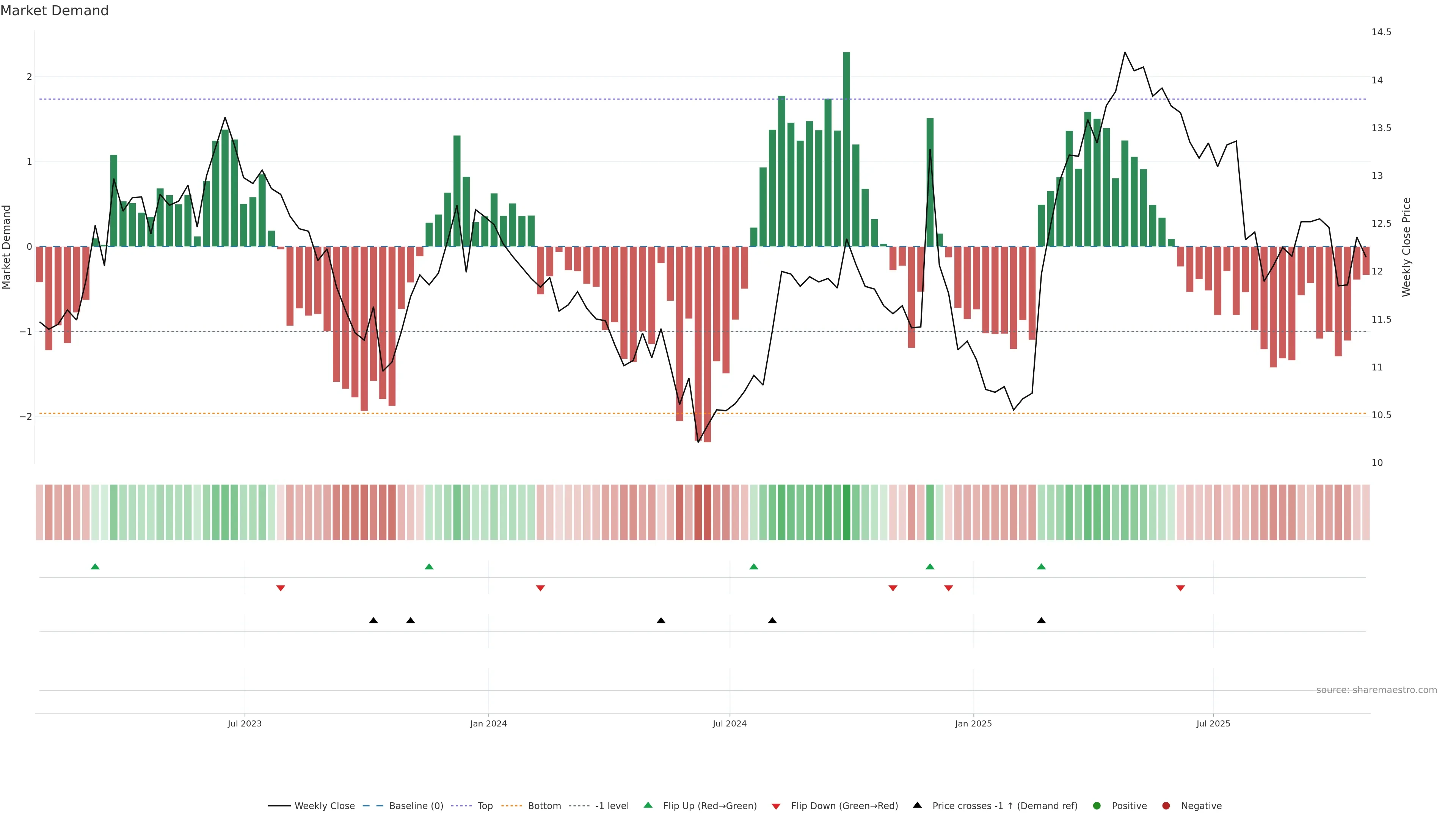Click the -1 level legend entry
This screenshot has height=819, width=1456.
(612, 806)
